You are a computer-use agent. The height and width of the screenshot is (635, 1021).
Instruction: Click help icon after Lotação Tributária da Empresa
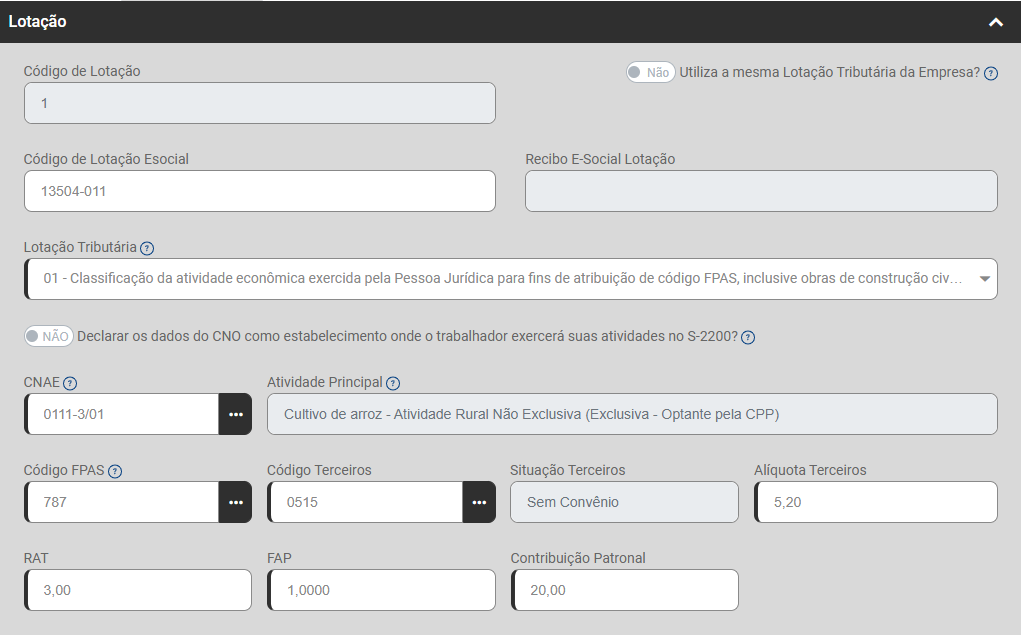(991, 73)
